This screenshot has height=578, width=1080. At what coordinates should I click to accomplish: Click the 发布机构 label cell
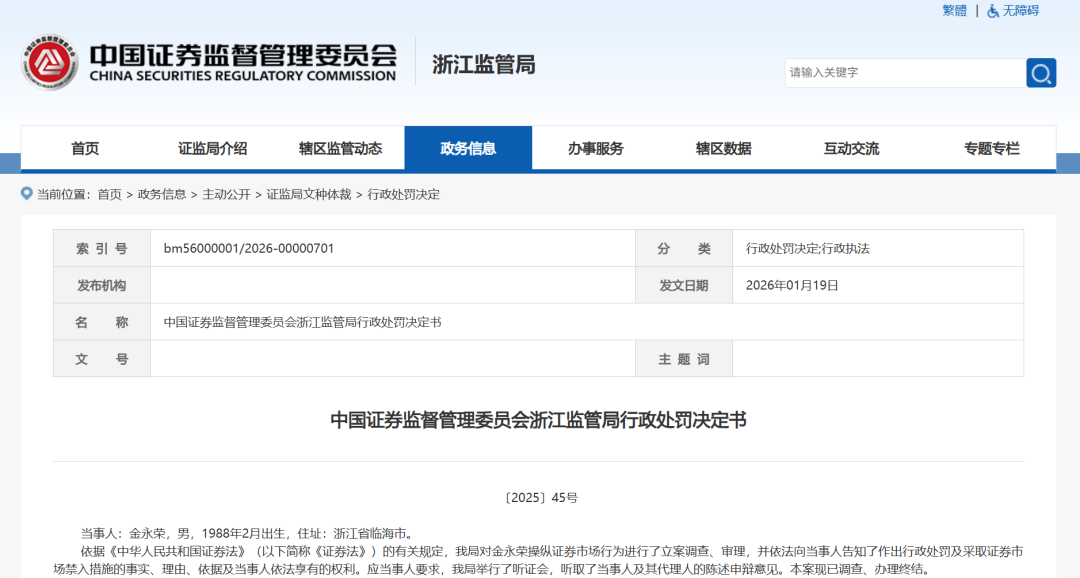[x=102, y=285]
